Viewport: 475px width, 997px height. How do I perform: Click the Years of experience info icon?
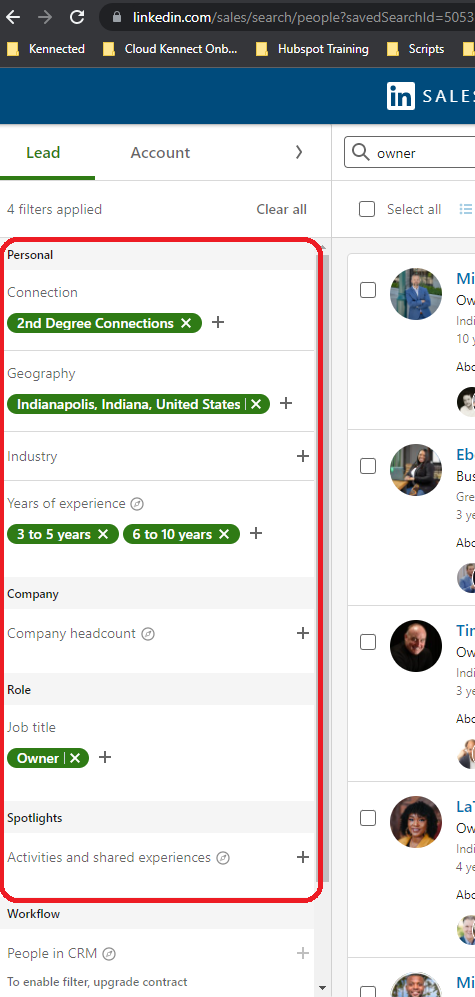pyautogui.click(x=137, y=504)
